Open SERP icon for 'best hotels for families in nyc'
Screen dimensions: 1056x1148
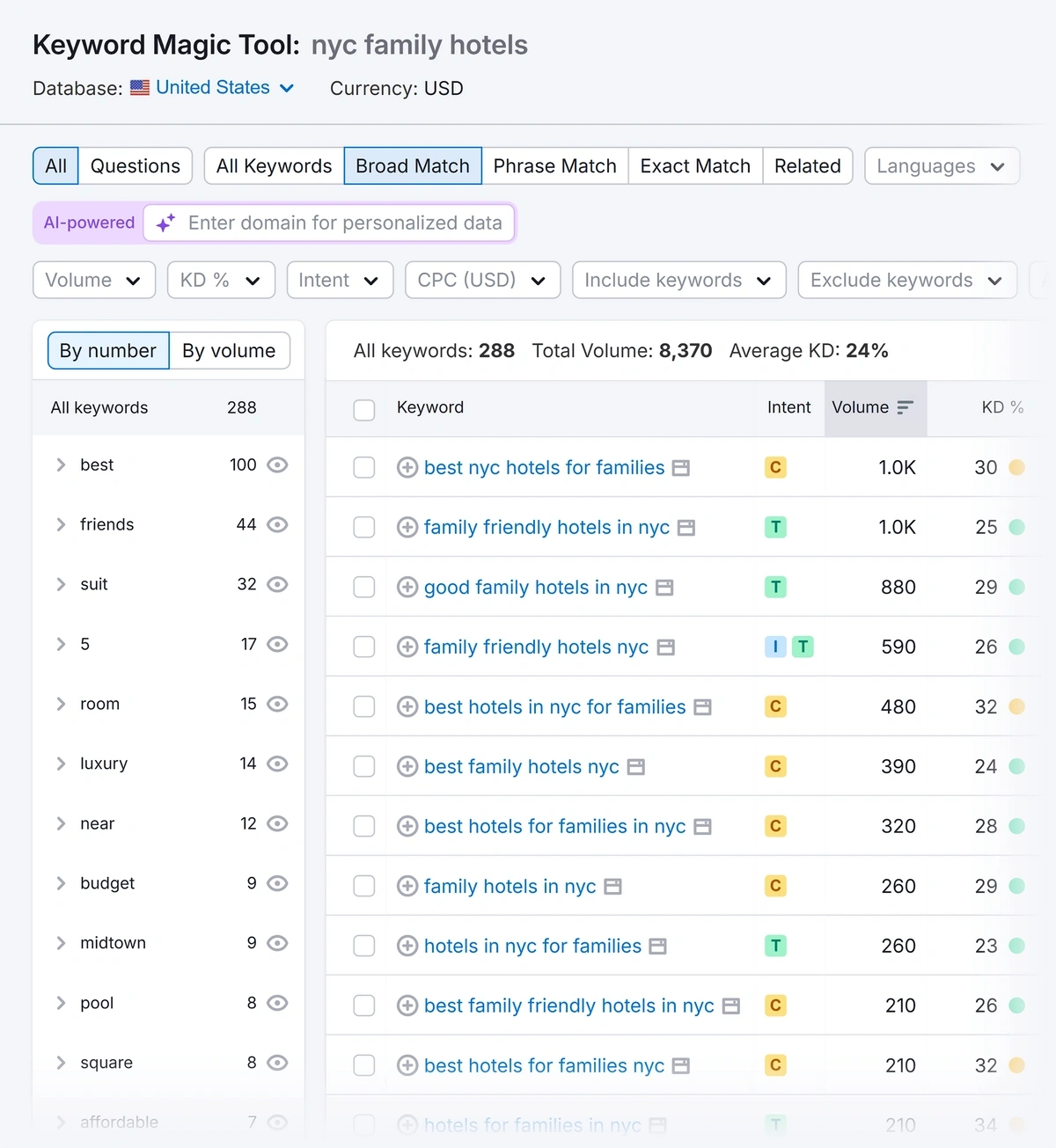coord(702,827)
